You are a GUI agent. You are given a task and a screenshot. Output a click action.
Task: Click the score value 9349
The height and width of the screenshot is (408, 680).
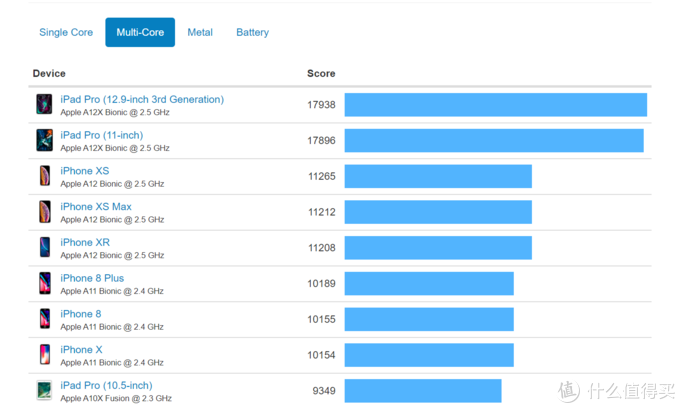324,391
